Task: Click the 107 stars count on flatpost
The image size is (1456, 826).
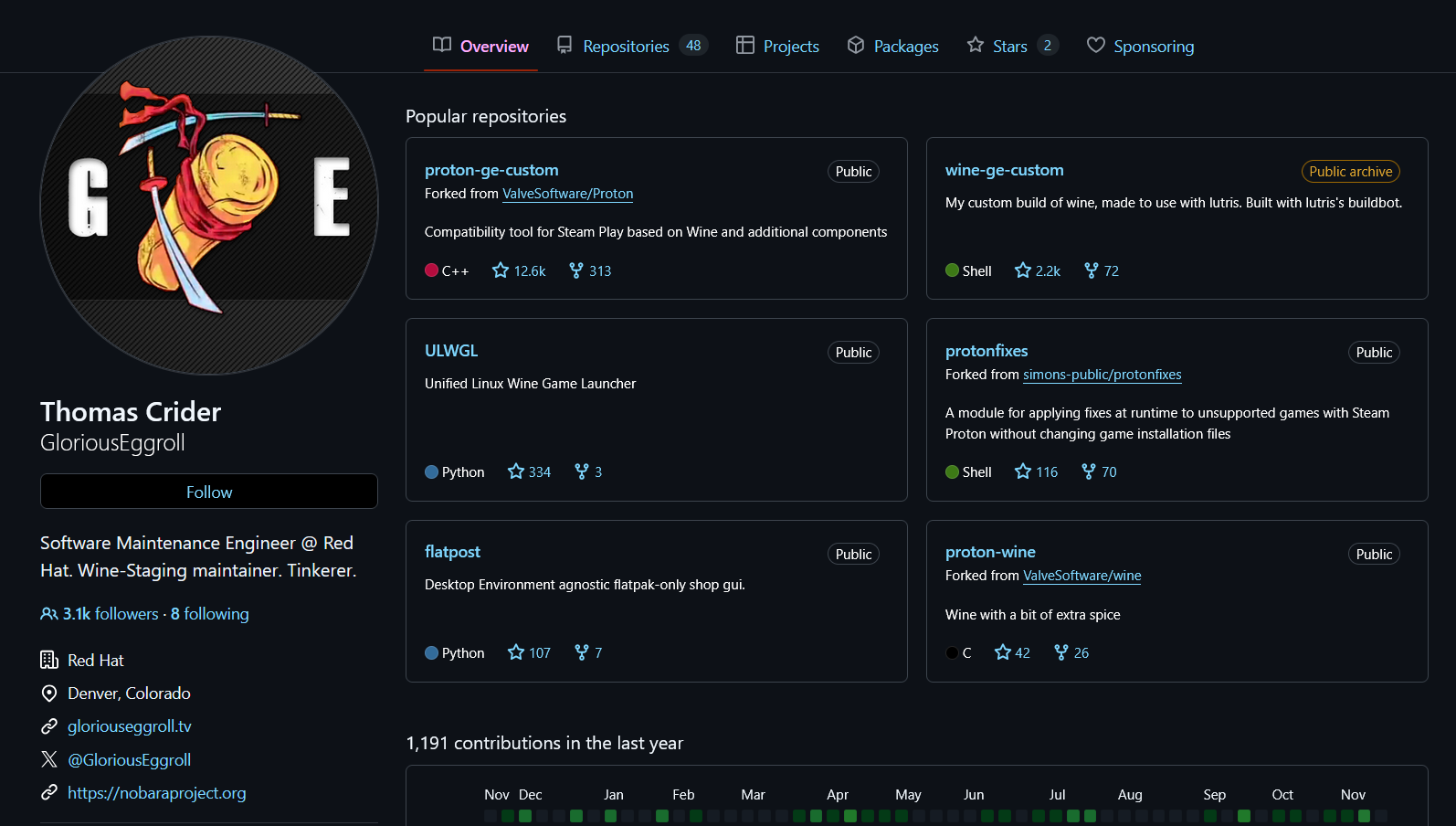Action: [x=540, y=653]
